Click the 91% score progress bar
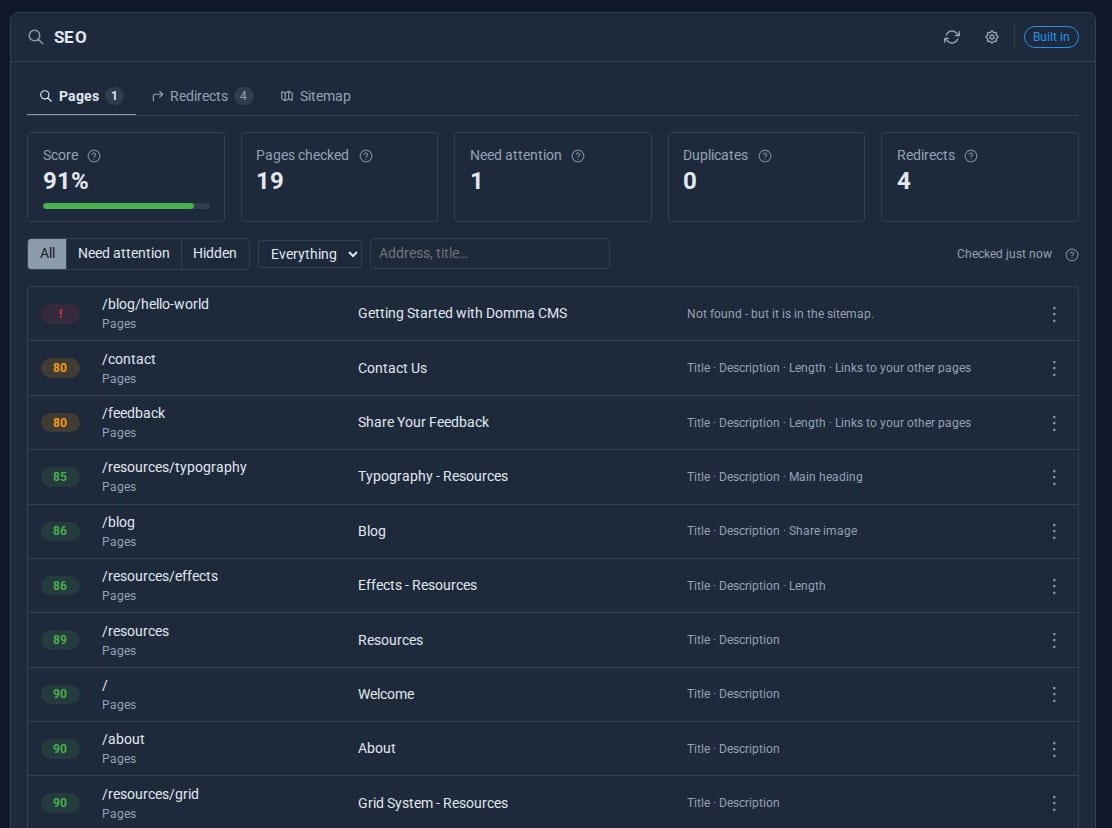 tap(126, 206)
